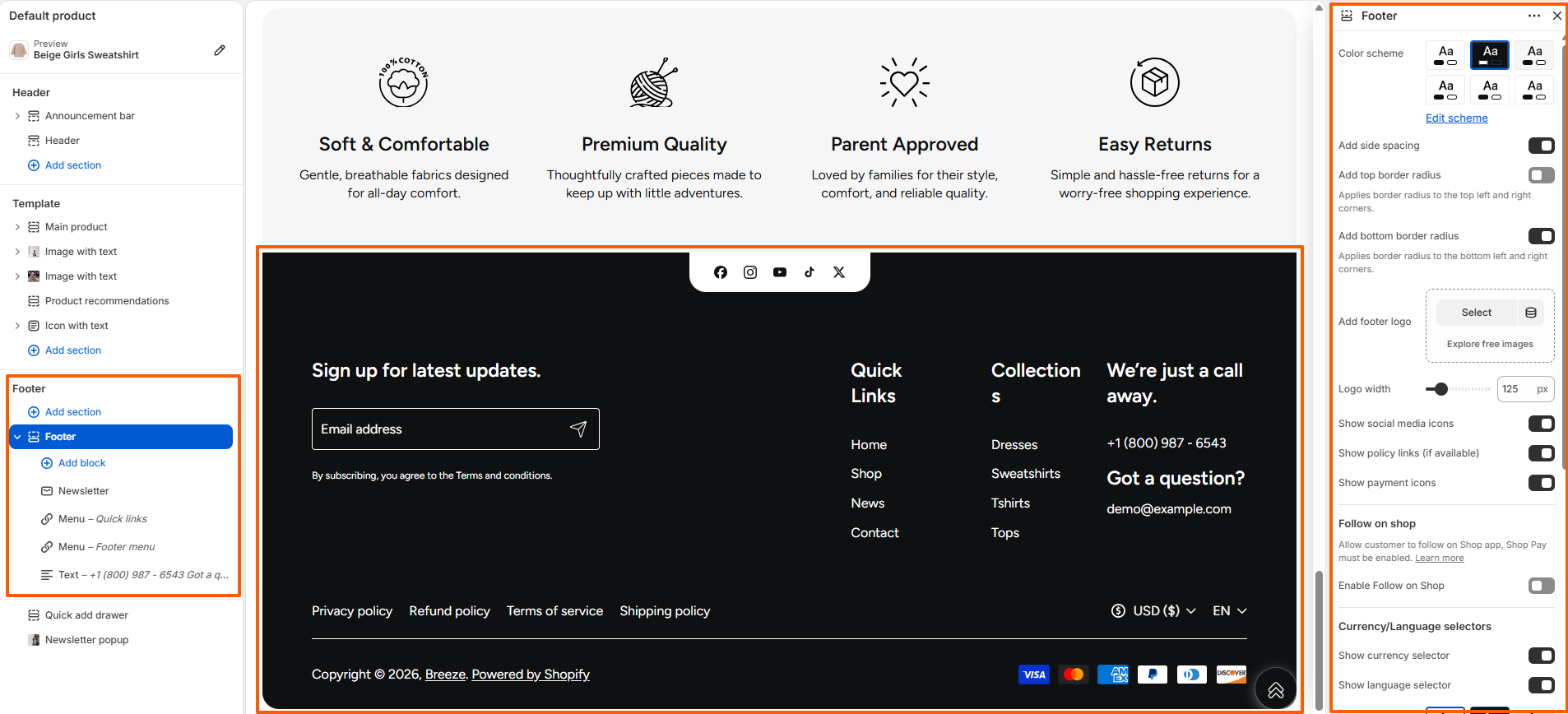
Task: Click the database icon beside Select
Action: pos(1531,313)
